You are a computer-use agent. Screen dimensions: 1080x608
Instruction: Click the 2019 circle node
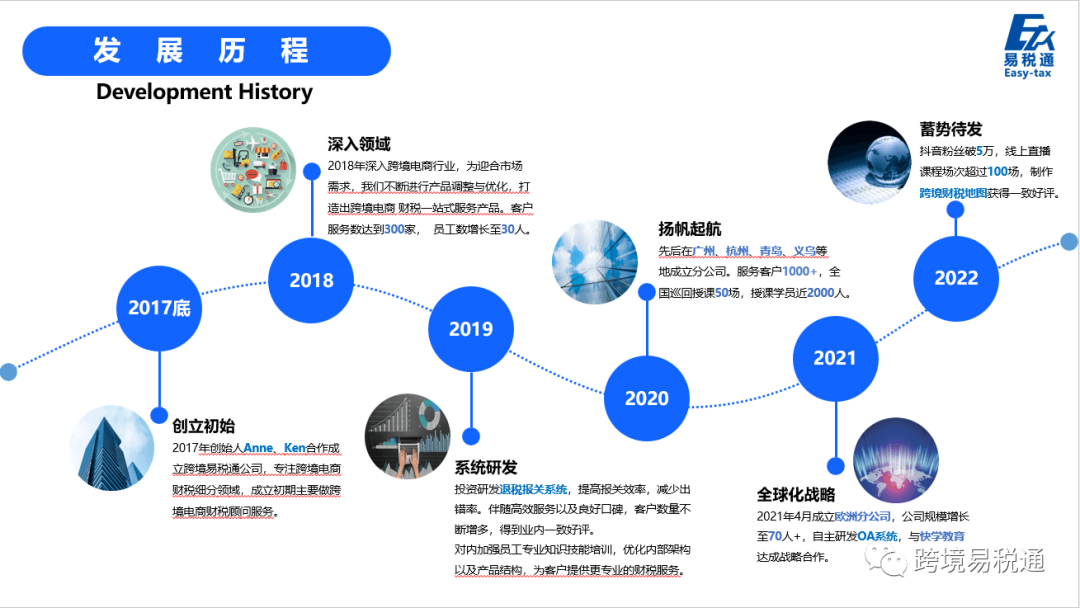tap(470, 328)
